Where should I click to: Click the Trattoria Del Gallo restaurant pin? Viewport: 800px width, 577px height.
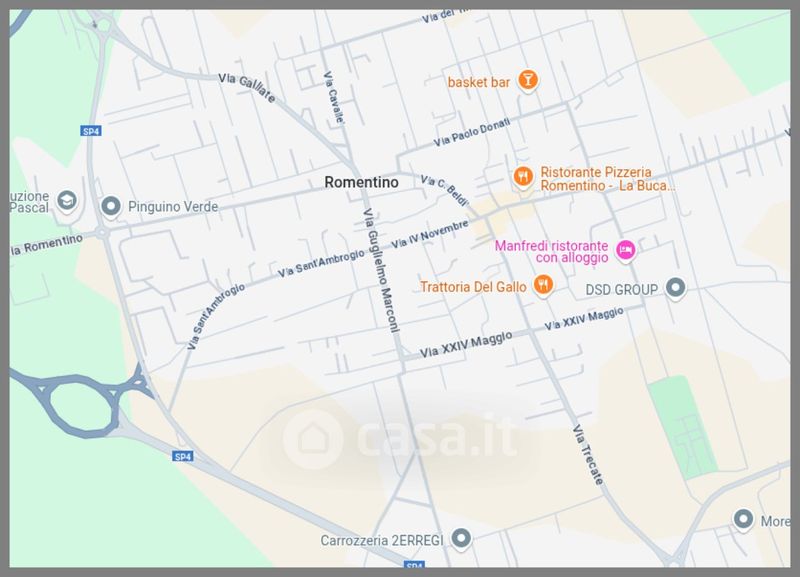click(x=543, y=285)
